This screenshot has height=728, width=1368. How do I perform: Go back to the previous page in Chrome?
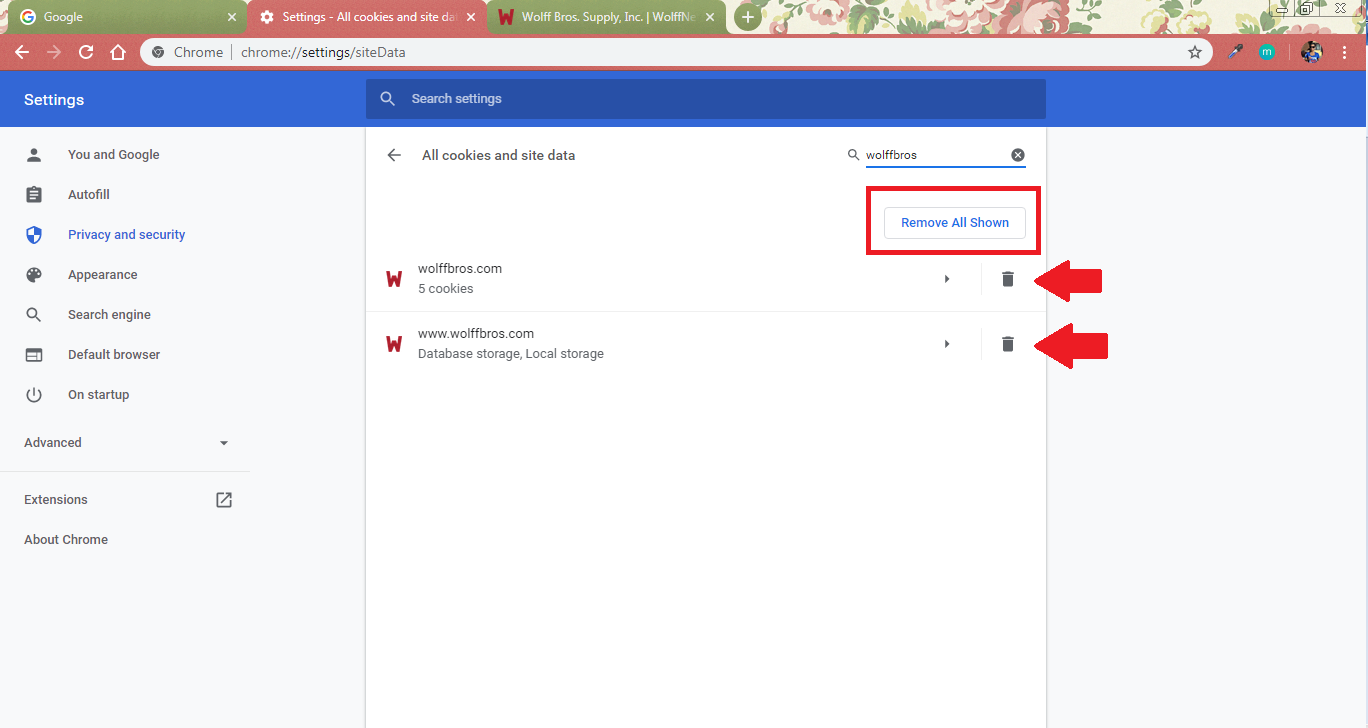pos(22,52)
